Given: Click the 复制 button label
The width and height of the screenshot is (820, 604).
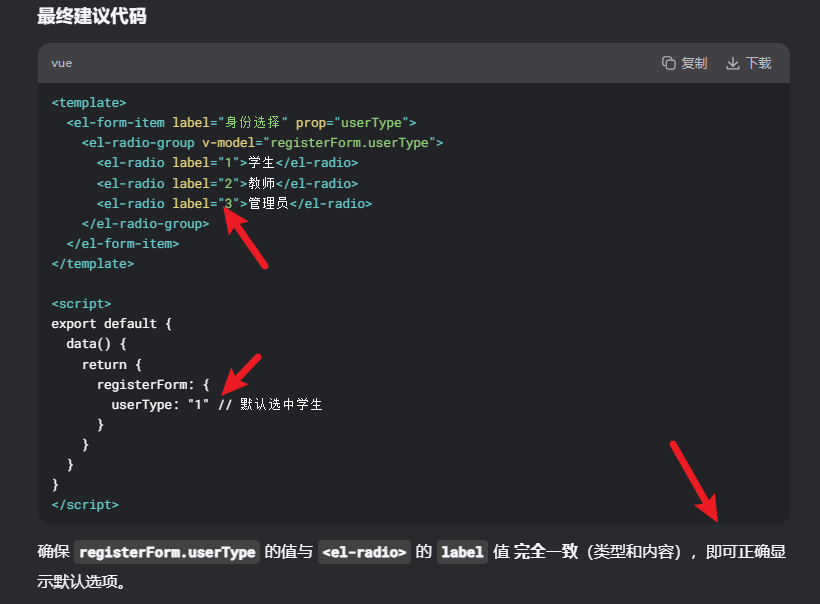Looking at the screenshot, I should [694, 63].
